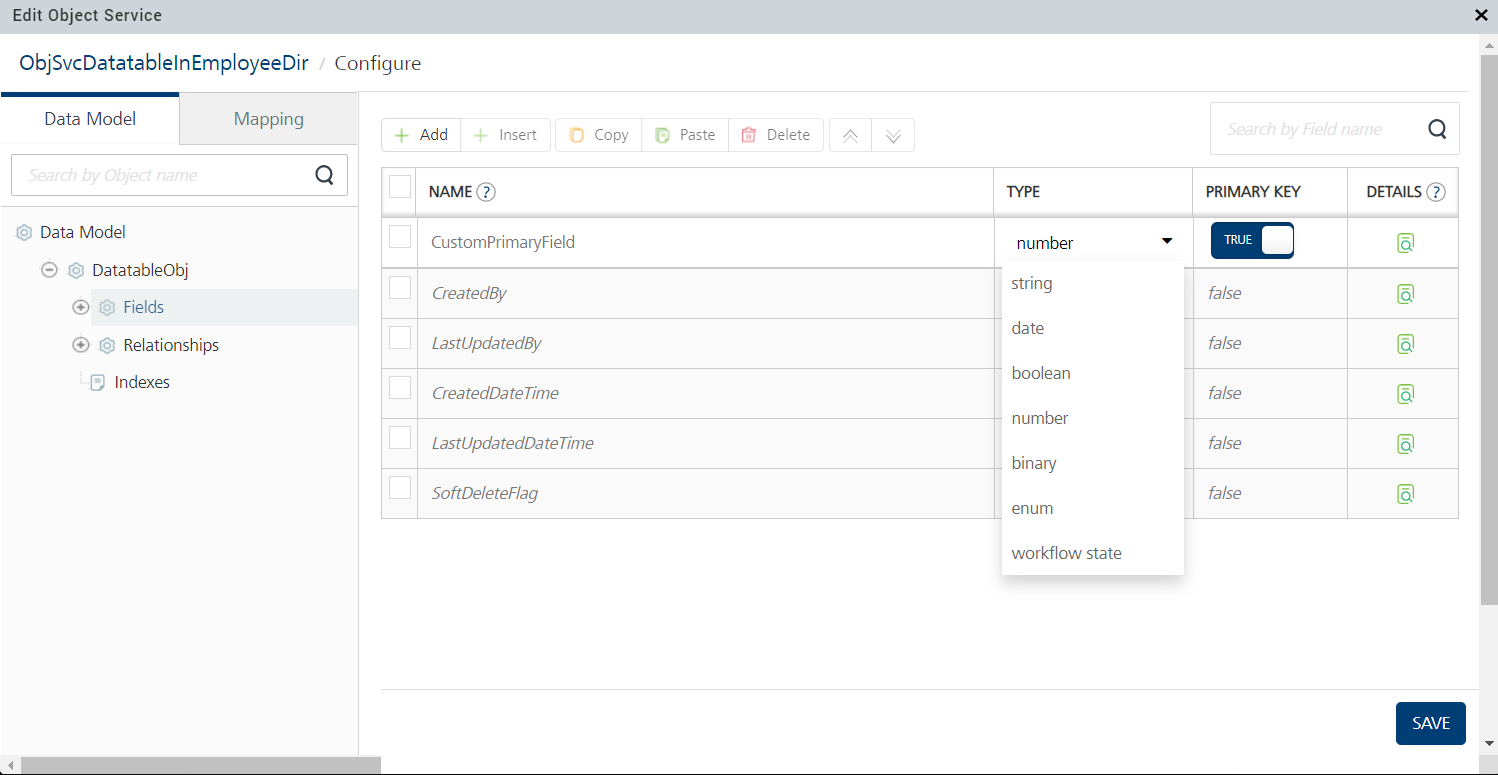Select Indexes in the data model tree
Screen dimensions: 1498x775
point(142,382)
